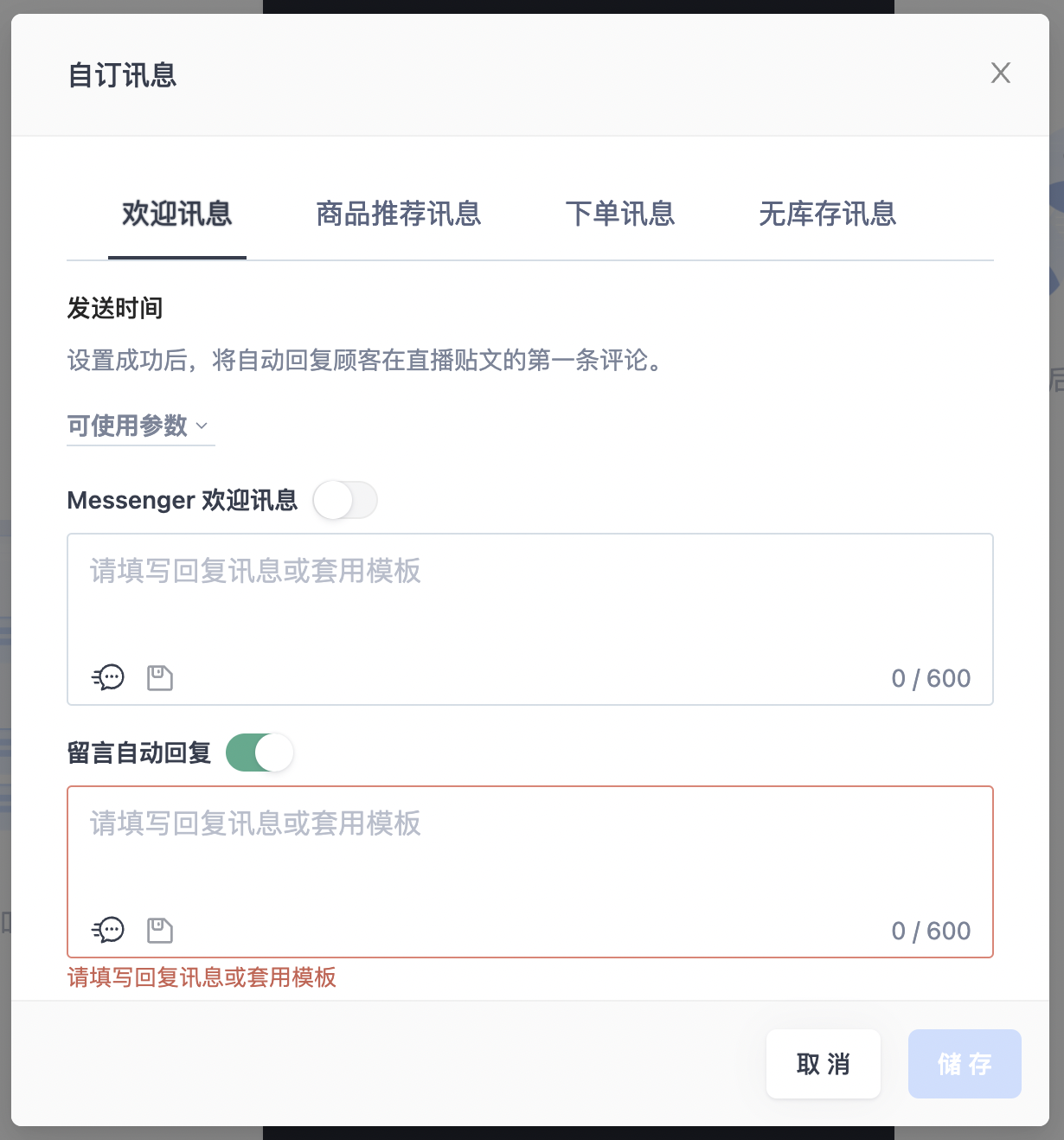Turn off the green auto-reply switch
The height and width of the screenshot is (1140, 1064).
[x=260, y=753]
